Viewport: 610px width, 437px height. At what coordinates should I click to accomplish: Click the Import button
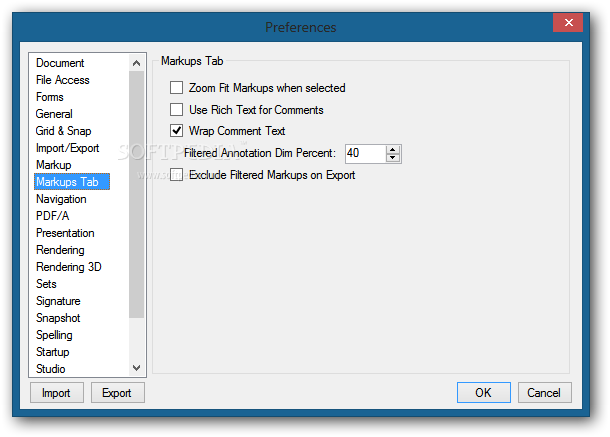tap(57, 393)
